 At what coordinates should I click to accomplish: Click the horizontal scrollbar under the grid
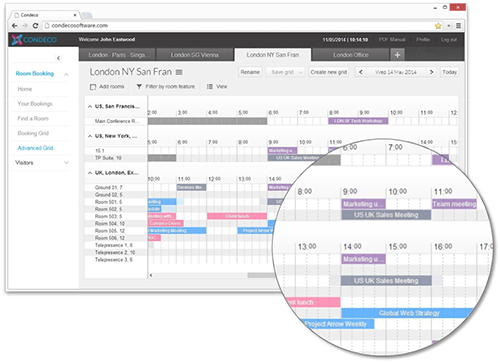point(213,275)
